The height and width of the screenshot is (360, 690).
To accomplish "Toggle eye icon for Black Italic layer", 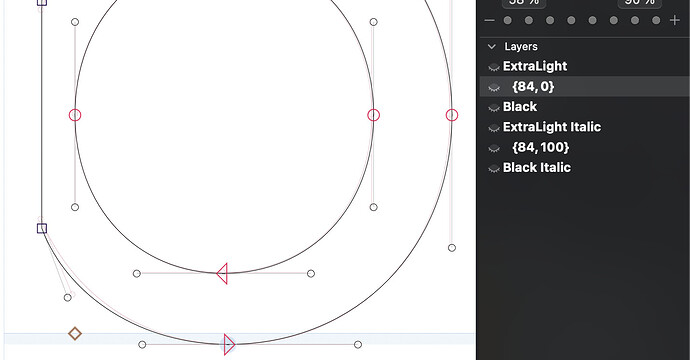I will point(494,168).
